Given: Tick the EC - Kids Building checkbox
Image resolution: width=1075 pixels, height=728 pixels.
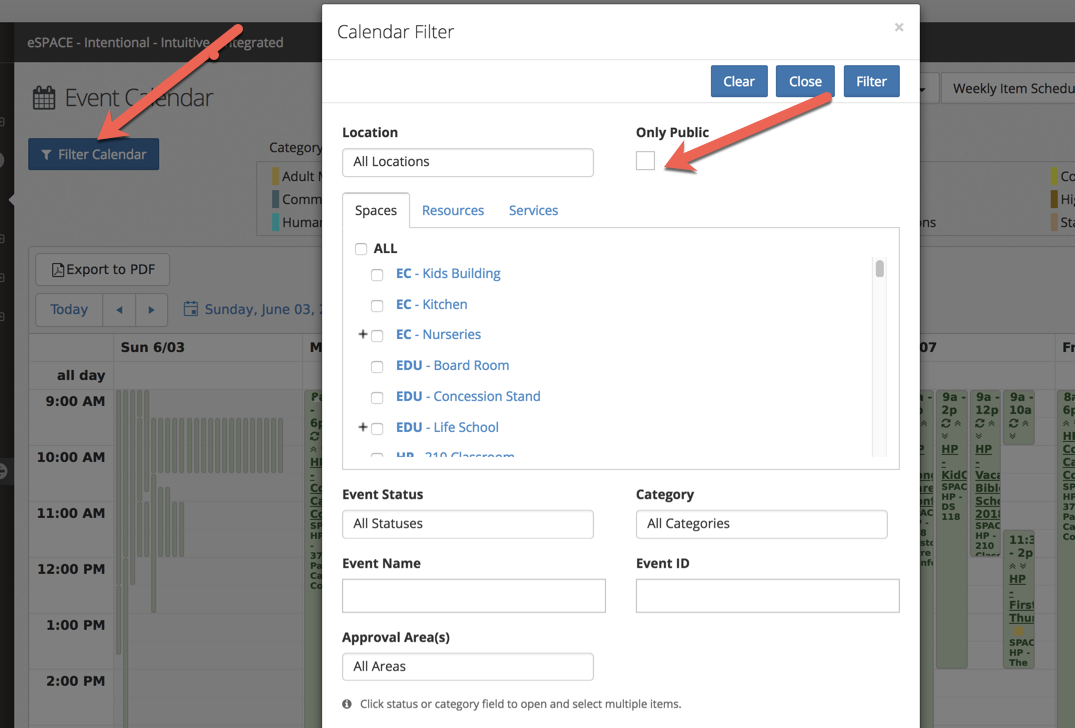Looking at the screenshot, I should tap(377, 275).
